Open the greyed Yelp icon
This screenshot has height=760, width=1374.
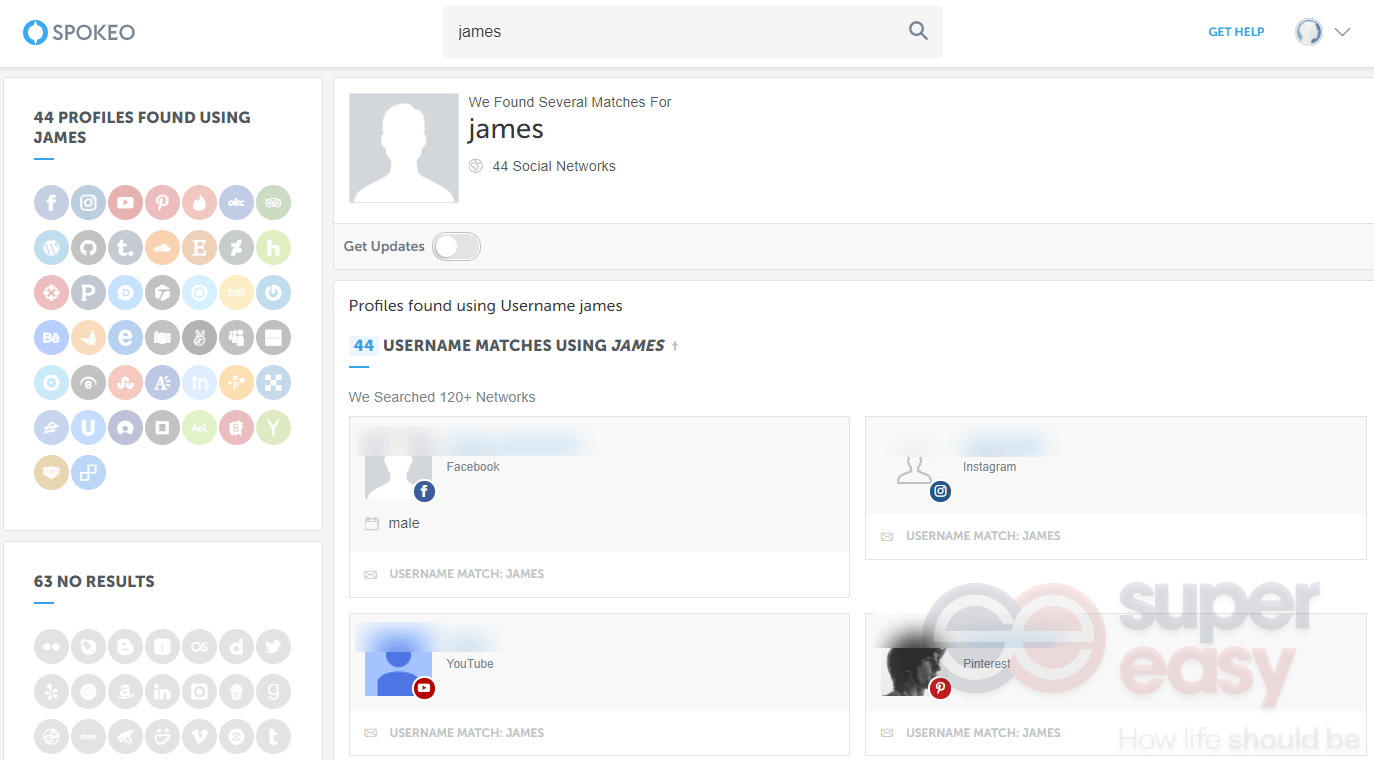tap(51, 692)
